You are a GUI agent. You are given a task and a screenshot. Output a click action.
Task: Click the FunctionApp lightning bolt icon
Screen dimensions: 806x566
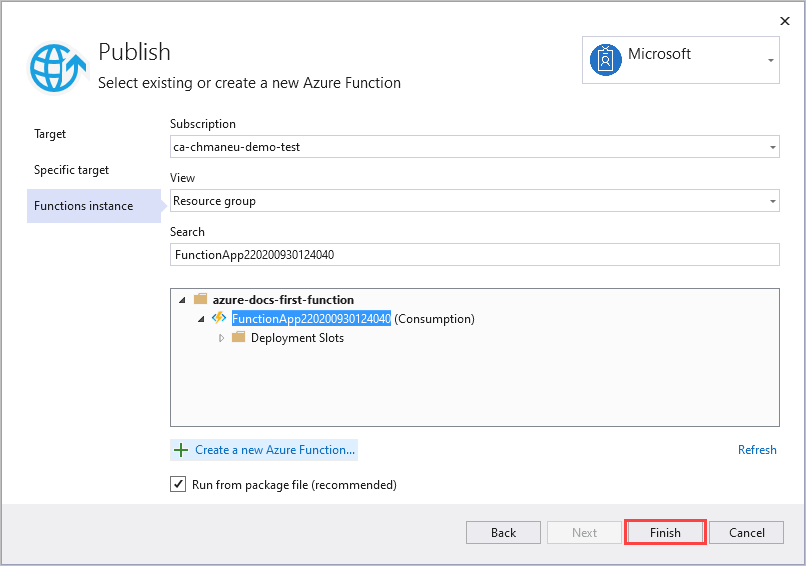click(219, 318)
